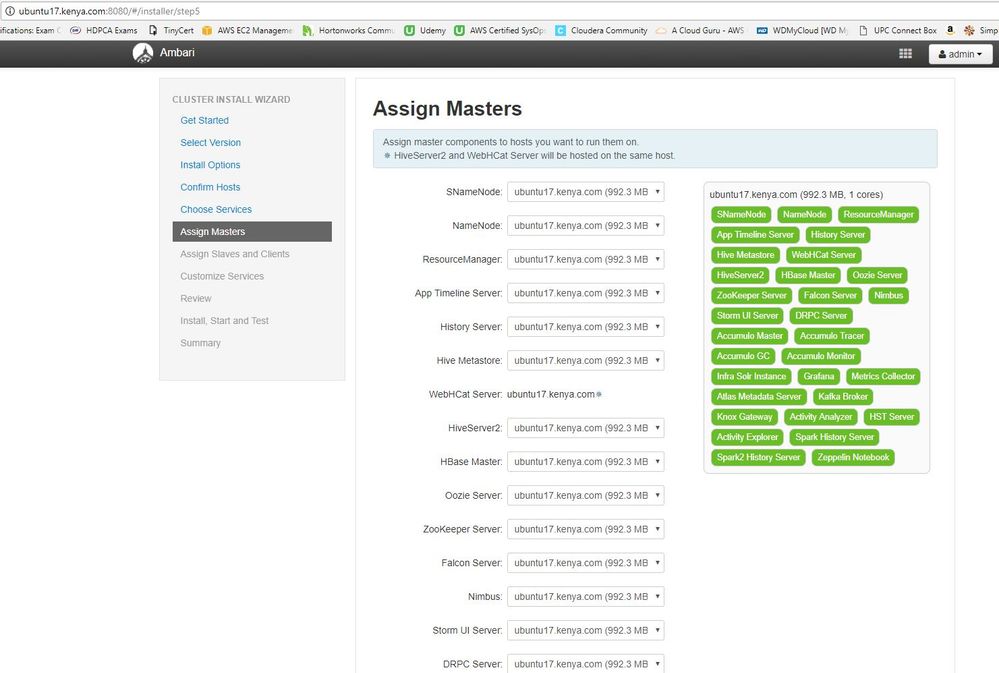Click the WebHCat Server green tag
Screen dimensions: 999x673
pos(824,255)
